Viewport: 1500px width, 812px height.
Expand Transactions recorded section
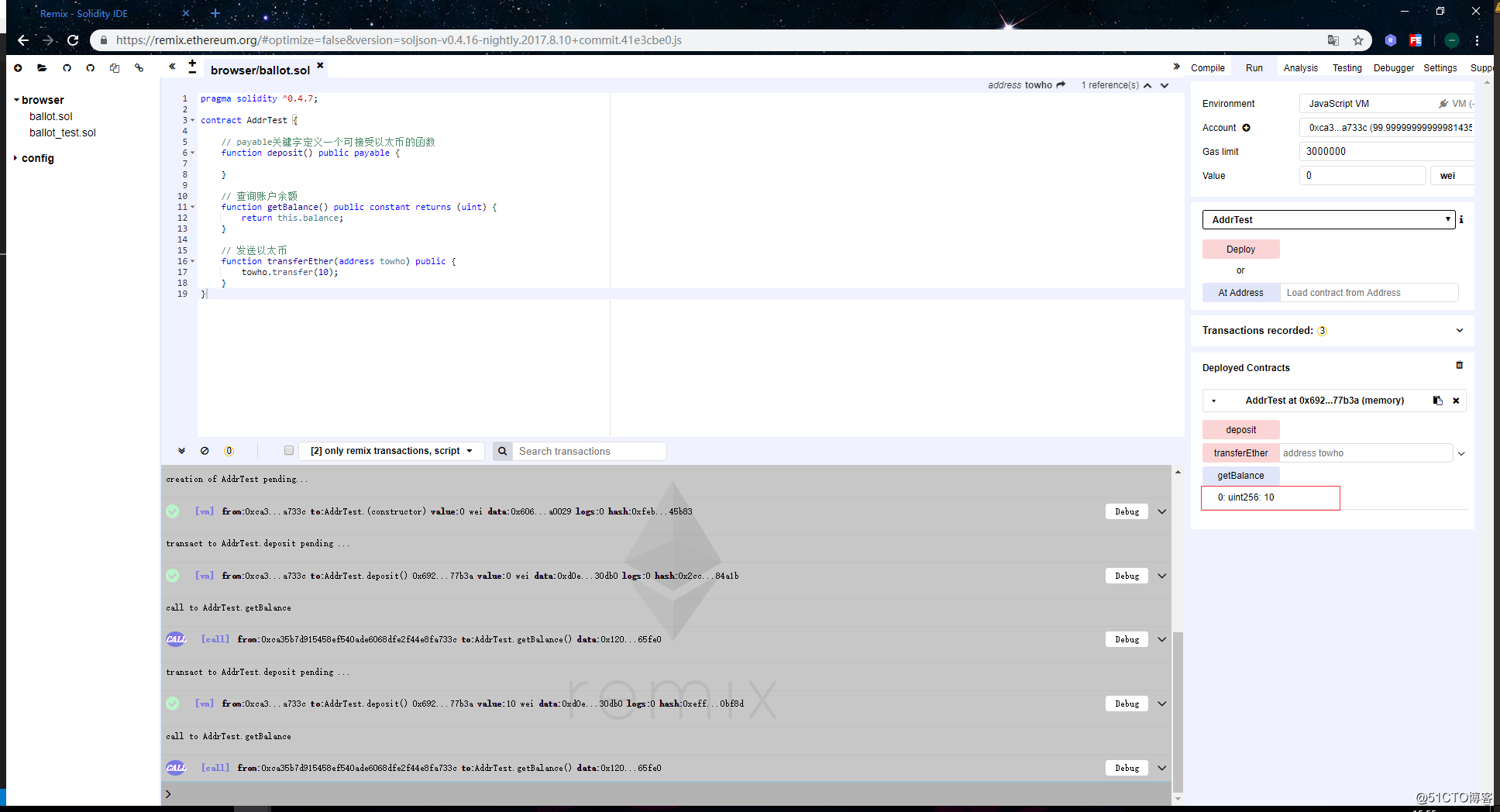pos(1460,331)
